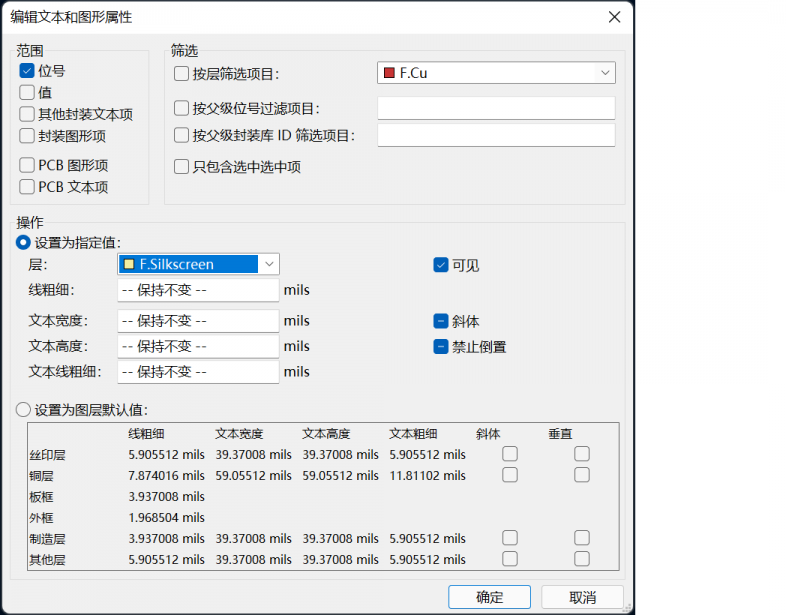Toggle 制造层 row 斜体 checkbox
Viewport: 786px width, 615px height.
click(x=510, y=538)
